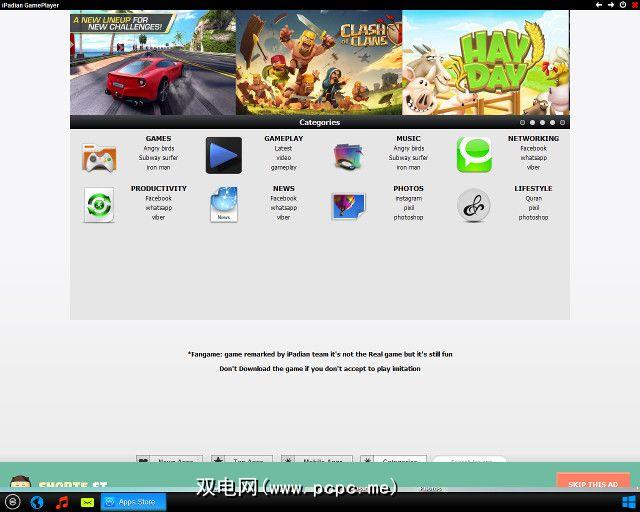
Task: Open the NETWORKING category heading
Action: click(x=533, y=138)
